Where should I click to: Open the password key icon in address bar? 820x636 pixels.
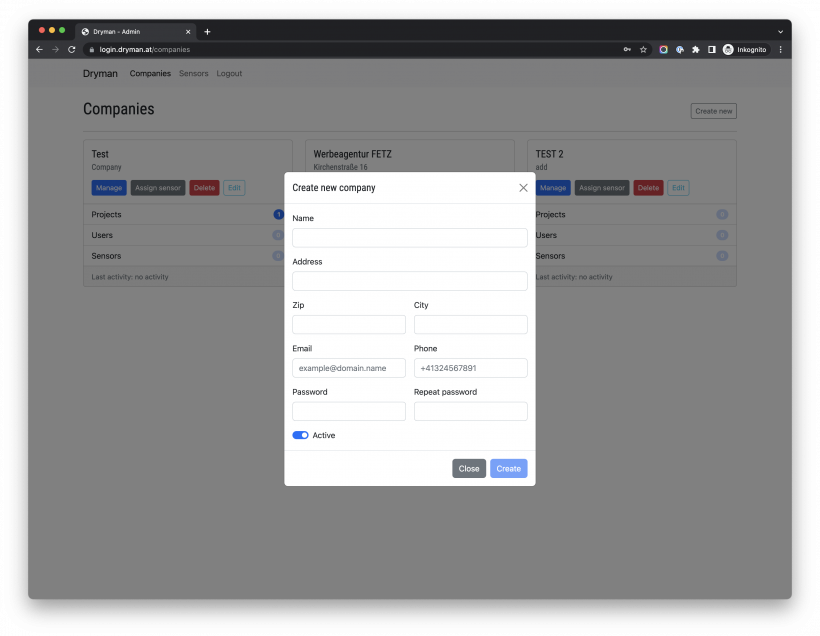coord(627,49)
